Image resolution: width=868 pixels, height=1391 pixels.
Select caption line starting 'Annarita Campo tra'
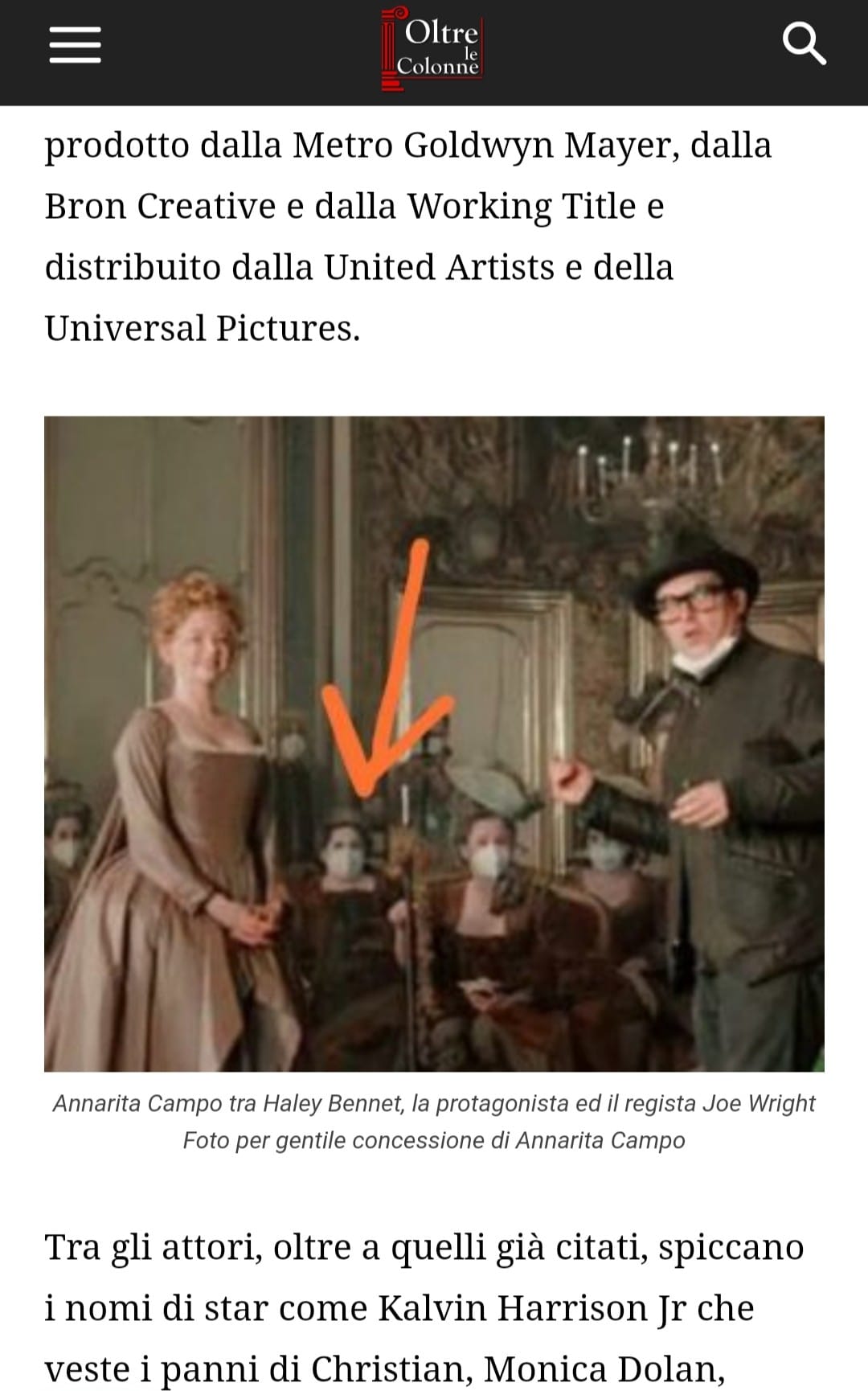click(x=434, y=1103)
